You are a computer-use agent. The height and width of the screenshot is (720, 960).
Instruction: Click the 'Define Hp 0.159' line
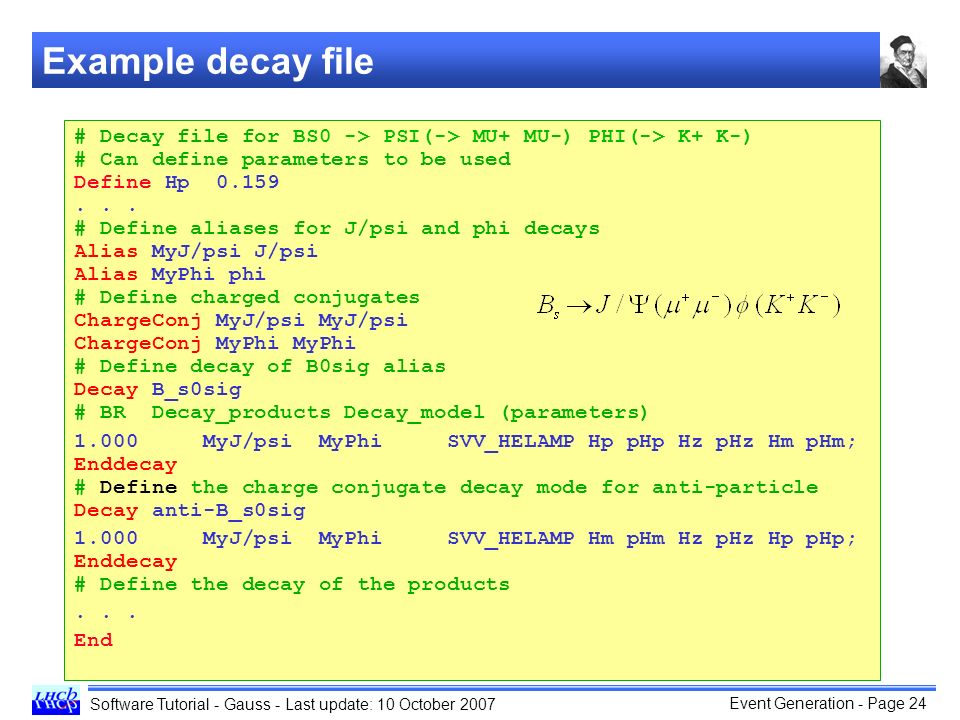(x=176, y=182)
